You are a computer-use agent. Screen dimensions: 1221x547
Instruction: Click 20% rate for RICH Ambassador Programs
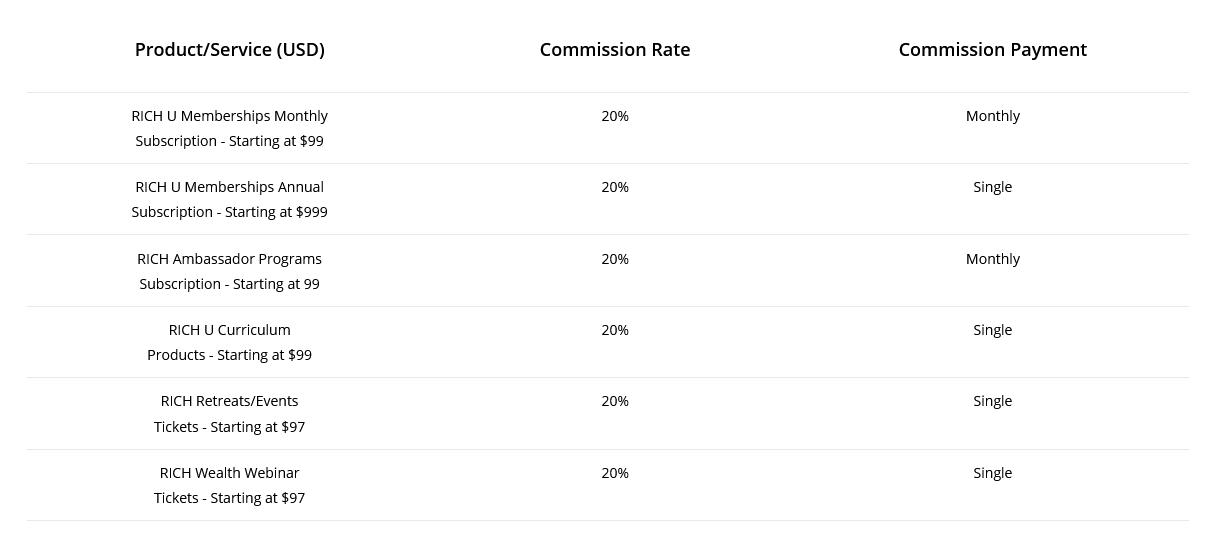tap(615, 259)
